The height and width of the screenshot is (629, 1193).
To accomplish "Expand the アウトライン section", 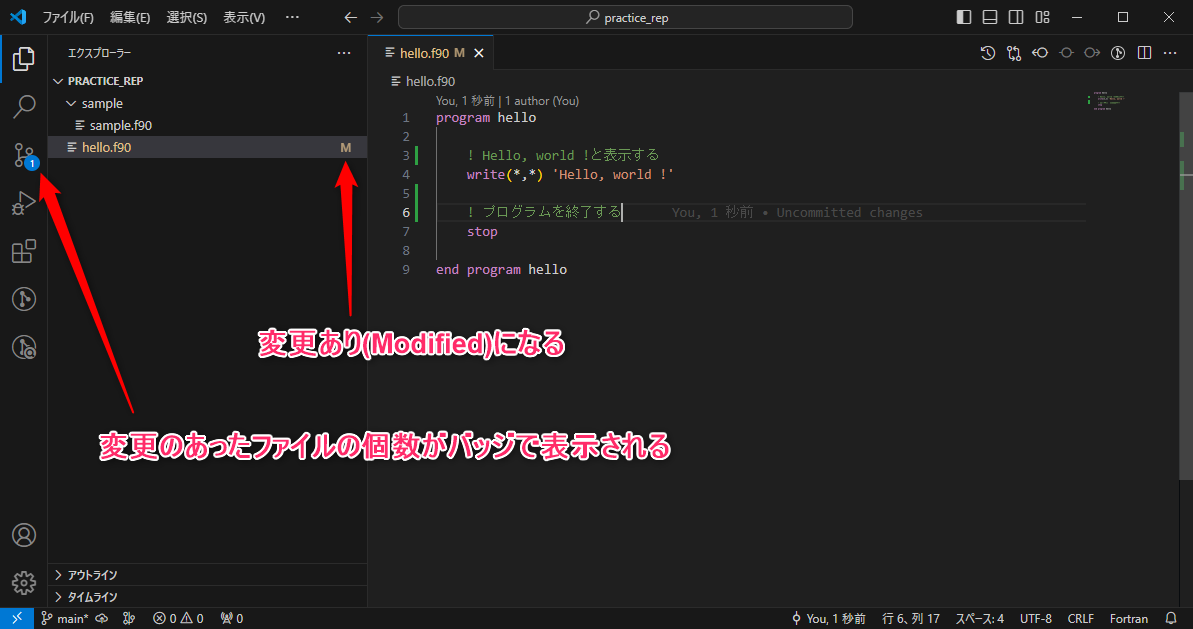I will point(207,575).
